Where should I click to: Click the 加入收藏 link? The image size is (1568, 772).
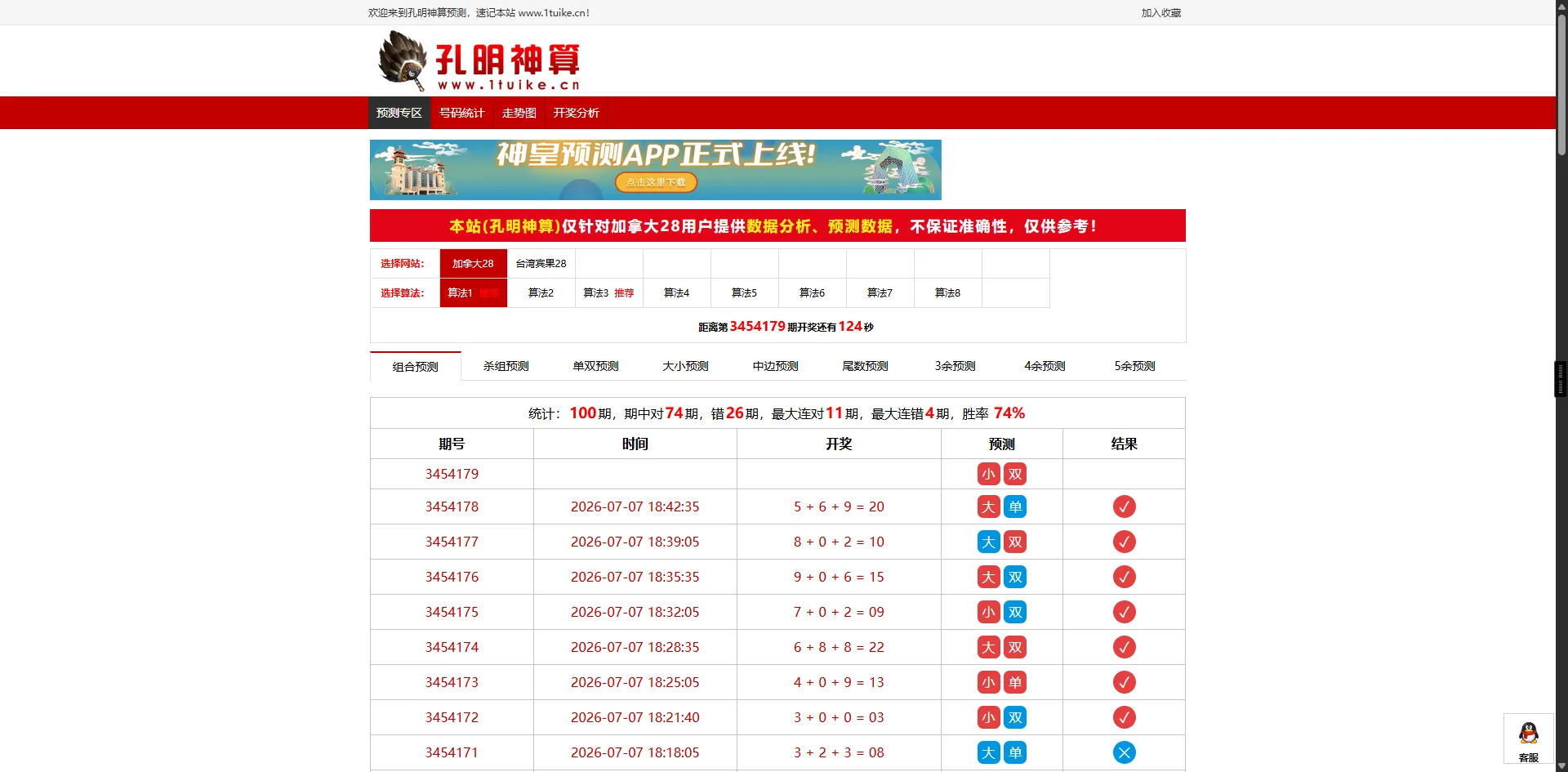click(x=1161, y=13)
